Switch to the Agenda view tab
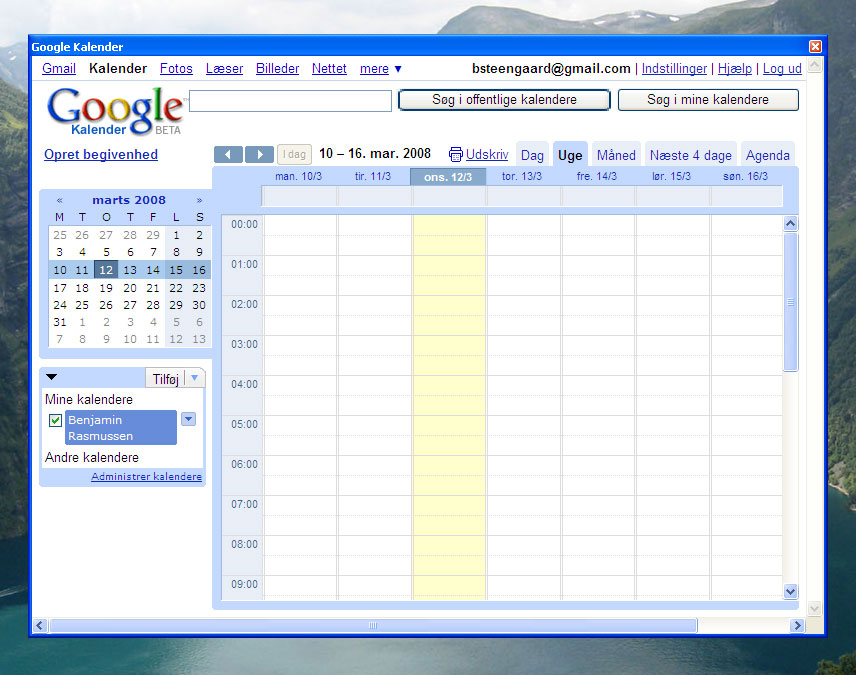This screenshot has height=675, width=856. 767,155
